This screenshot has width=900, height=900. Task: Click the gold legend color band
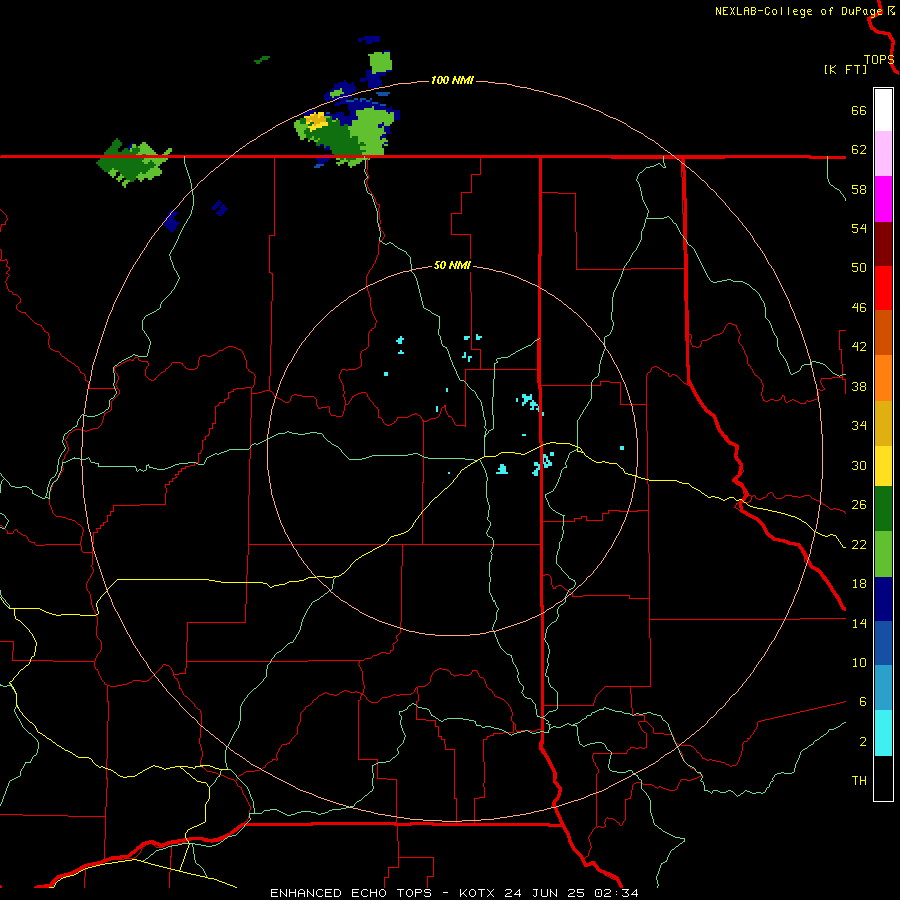click(883, 423)
